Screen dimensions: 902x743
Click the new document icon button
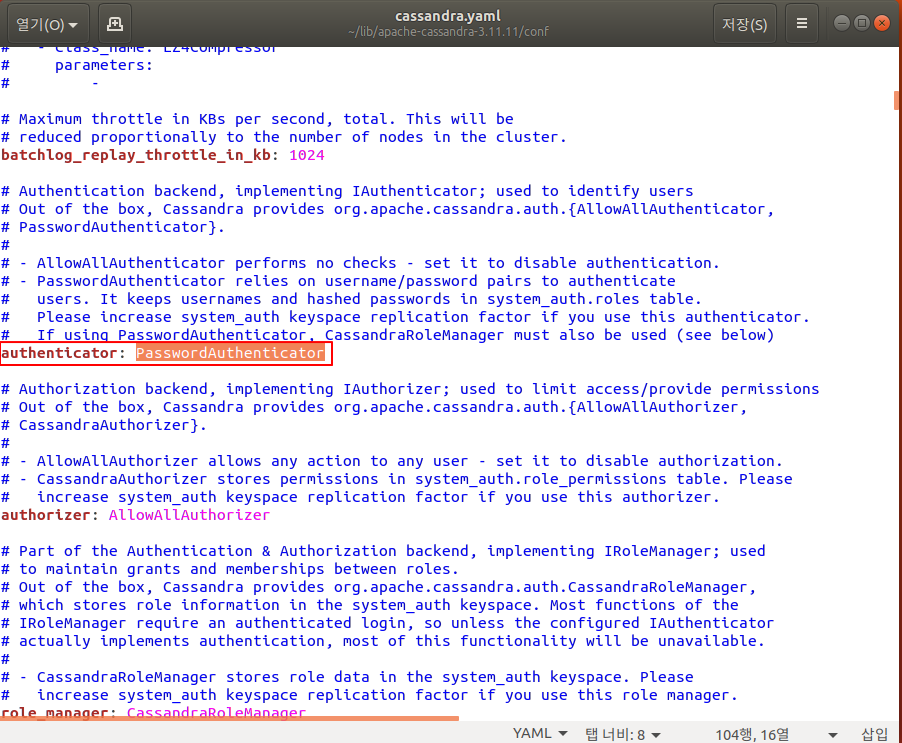point(115,24)
